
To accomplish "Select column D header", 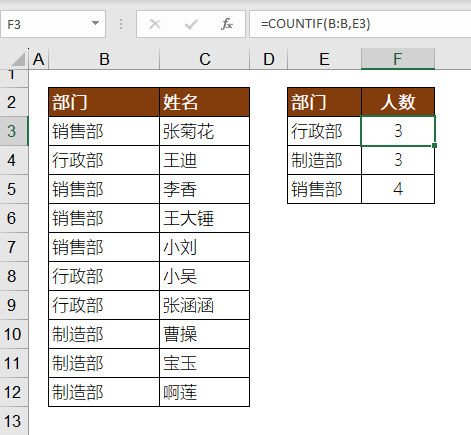I will (x=269, y=59).
